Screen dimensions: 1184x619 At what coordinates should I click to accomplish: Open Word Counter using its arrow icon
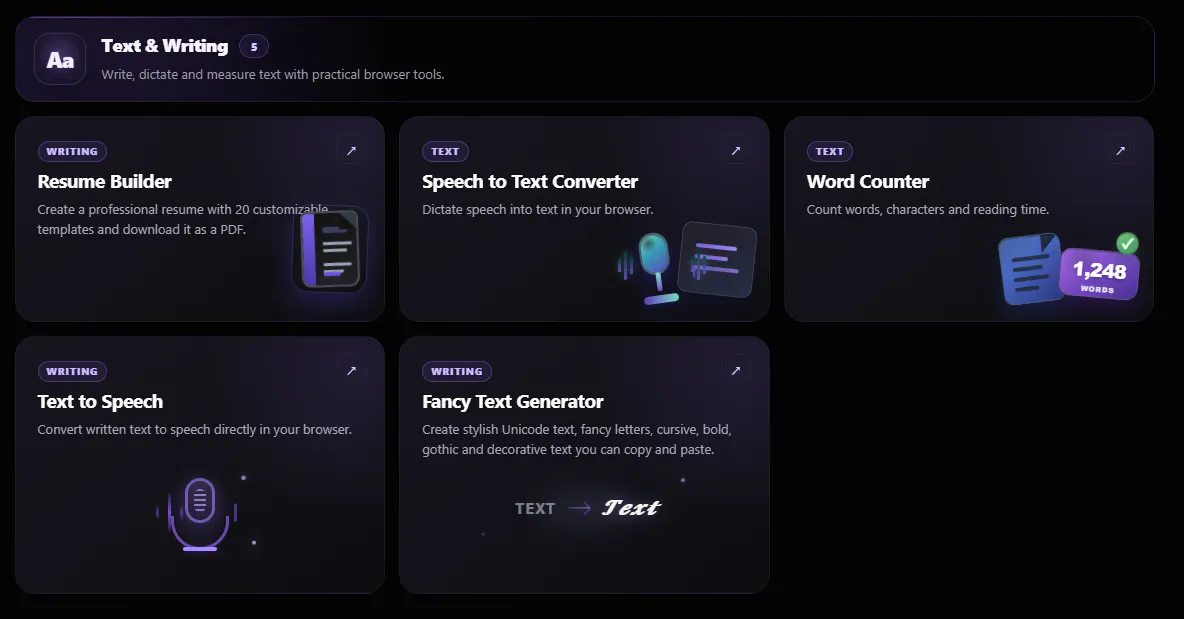pyautogui.click(x=1121, y=151)
